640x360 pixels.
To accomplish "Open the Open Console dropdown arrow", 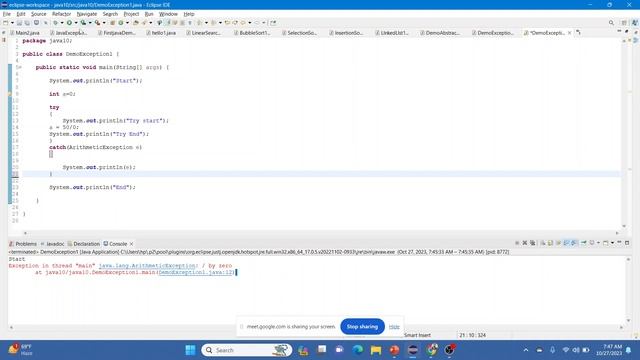I will pyautogui.click(x=612, y=243).
